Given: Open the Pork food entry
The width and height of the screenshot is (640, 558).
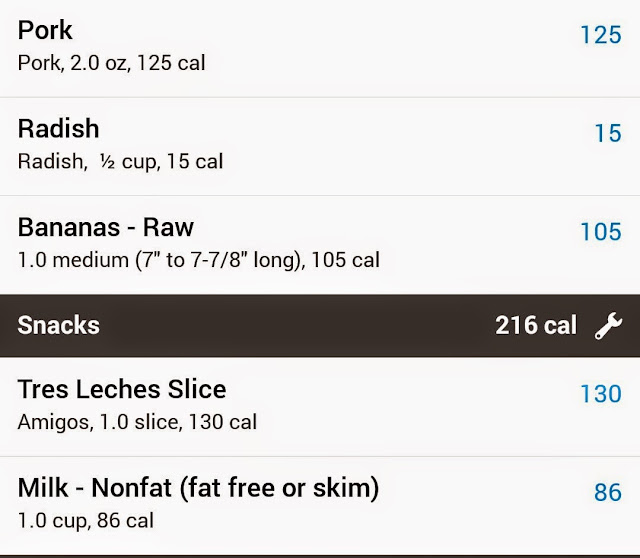Looking at the screenshot, I should tap(45, 31).
